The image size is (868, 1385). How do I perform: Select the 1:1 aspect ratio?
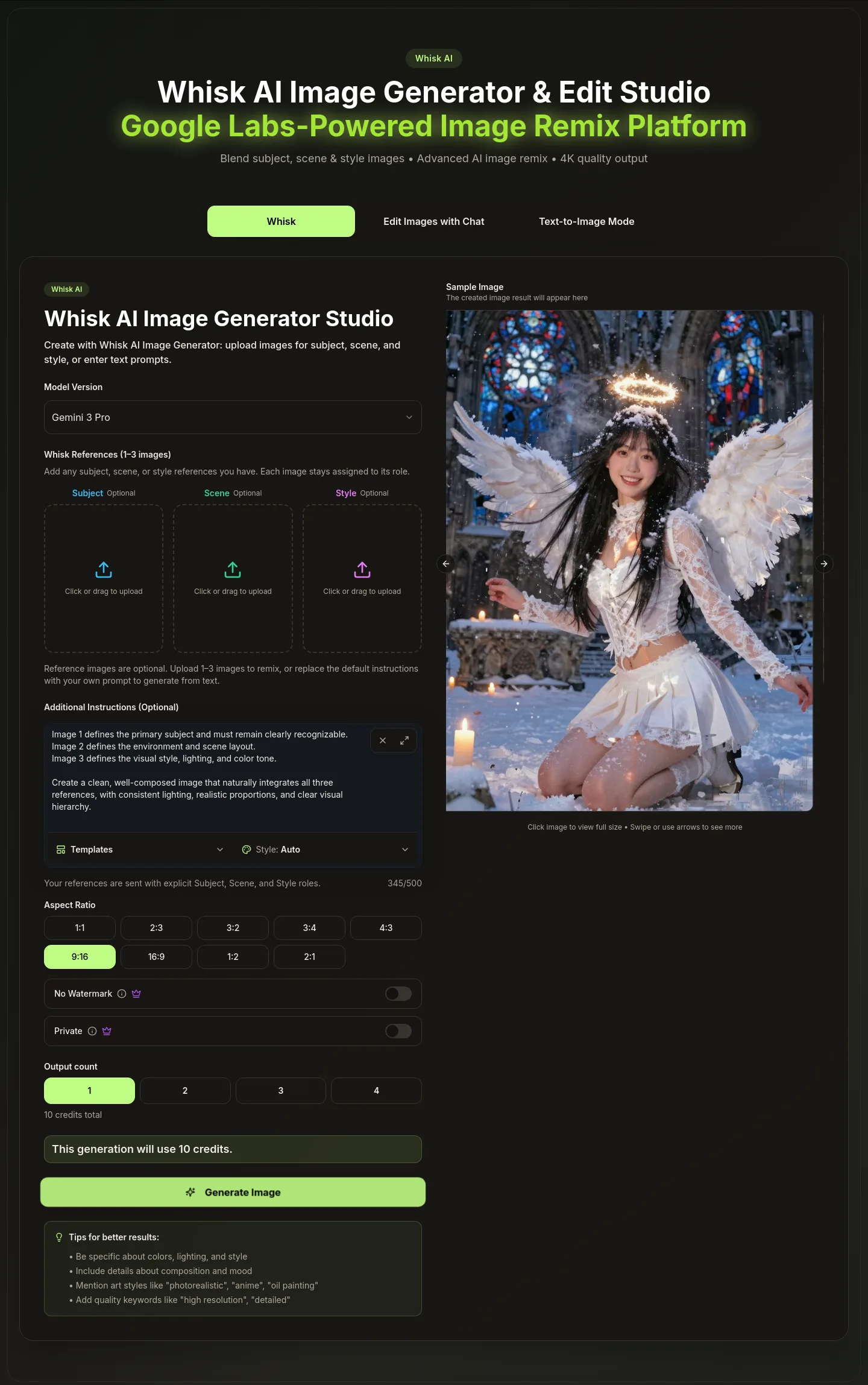coord(80,928)
